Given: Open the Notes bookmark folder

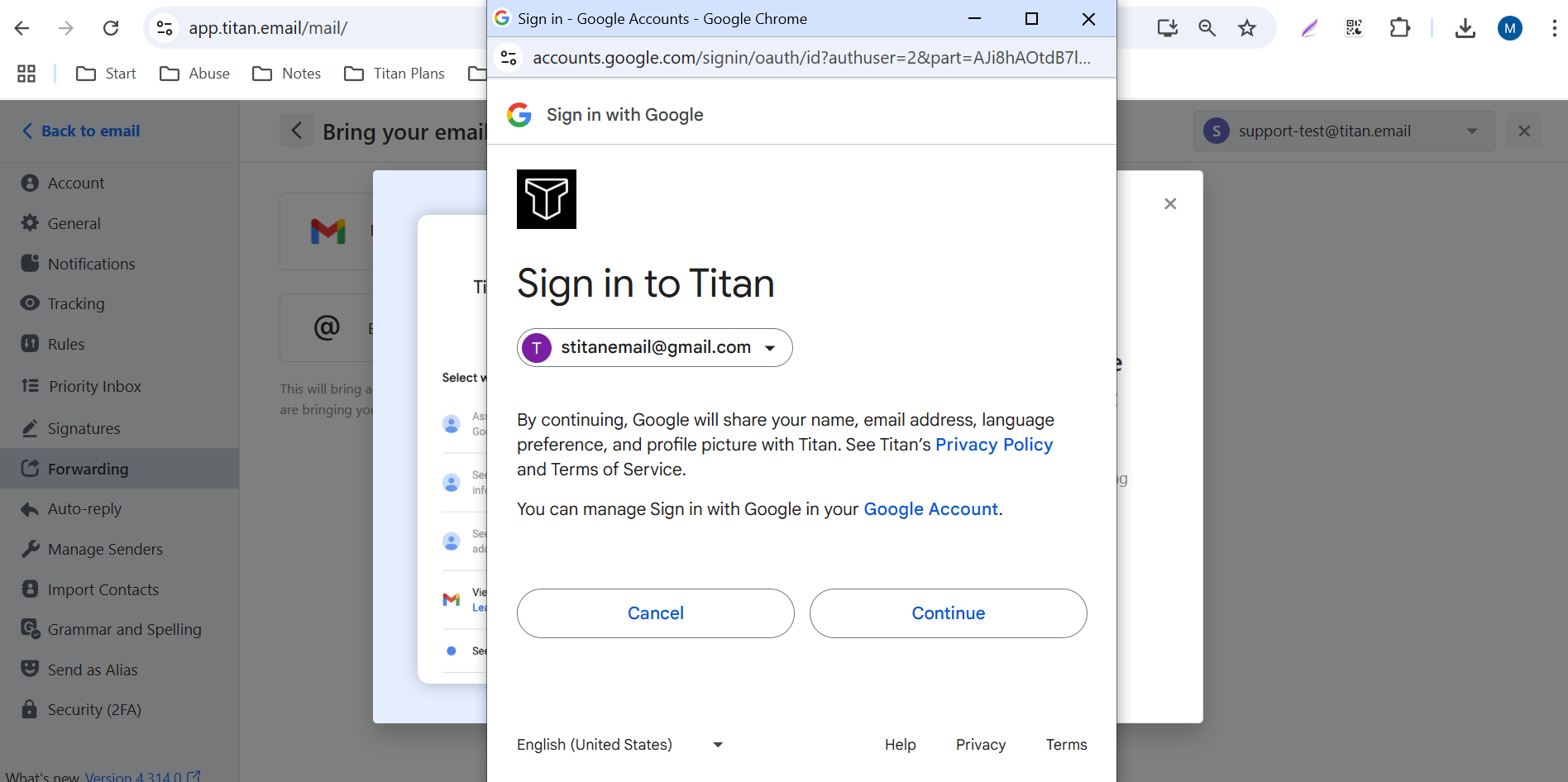Looking at the screenshot, I should click(286, 74).
